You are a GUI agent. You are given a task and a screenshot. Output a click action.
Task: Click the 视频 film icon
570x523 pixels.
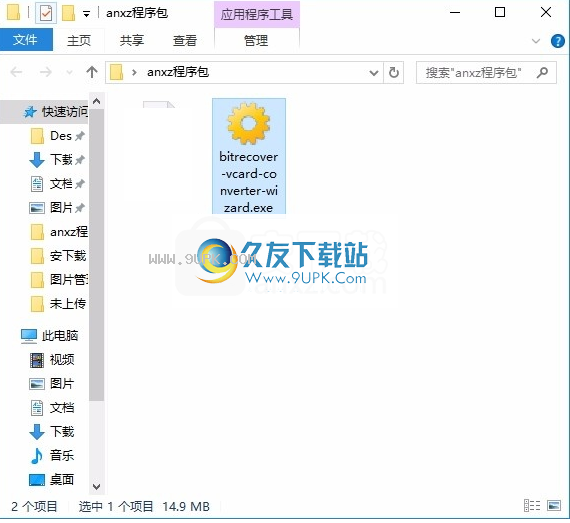(37, 360)
